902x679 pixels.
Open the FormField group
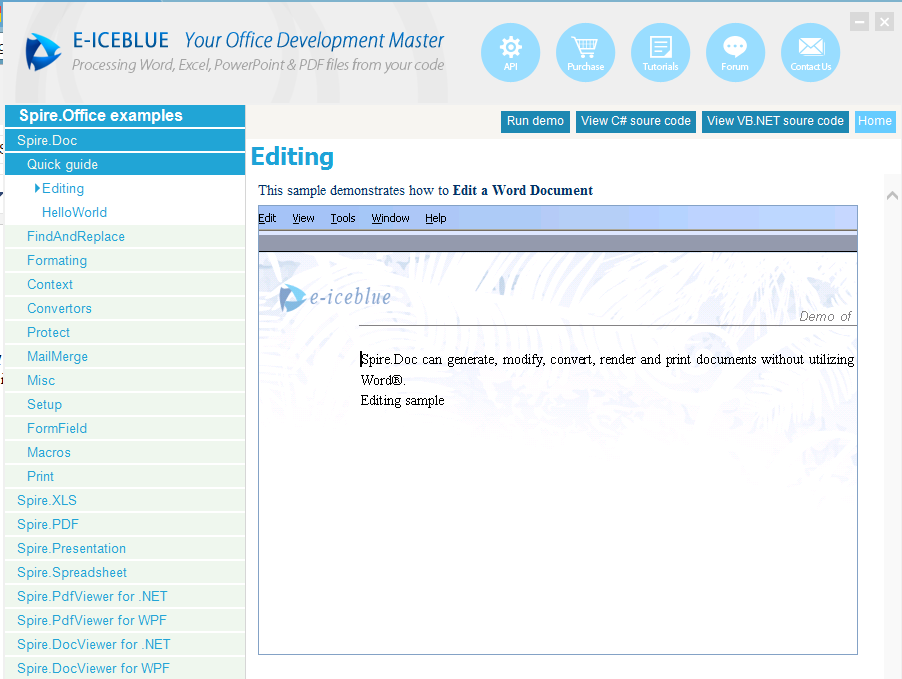(x=125, y=429)
